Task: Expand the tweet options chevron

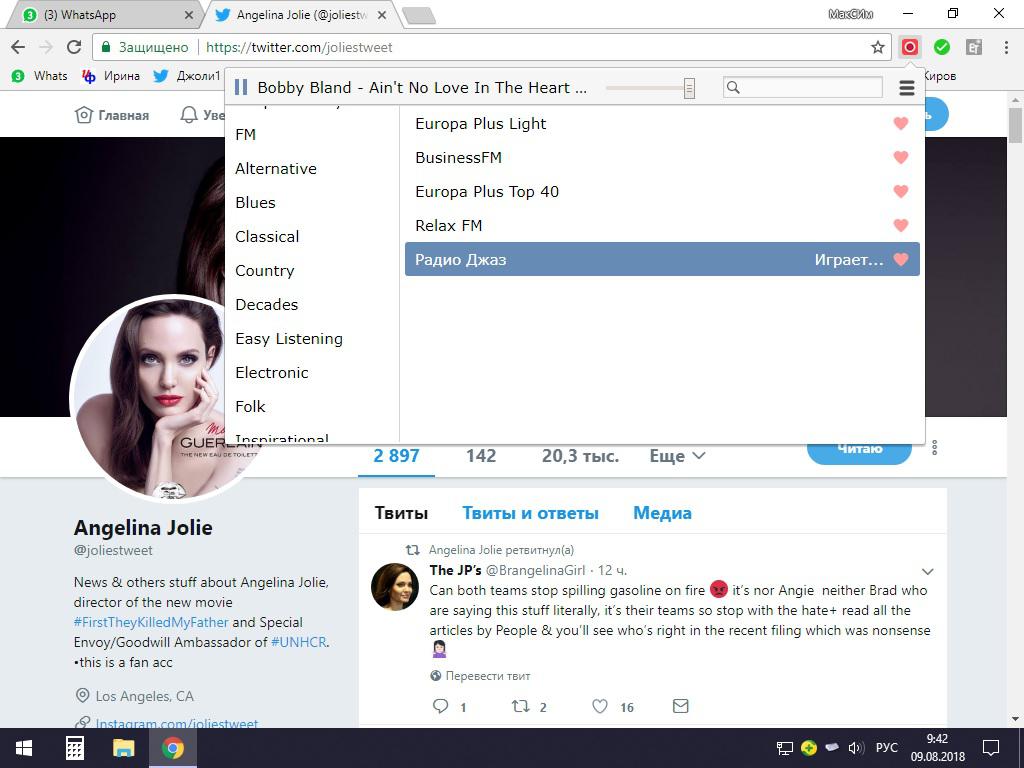Action: 927,571
